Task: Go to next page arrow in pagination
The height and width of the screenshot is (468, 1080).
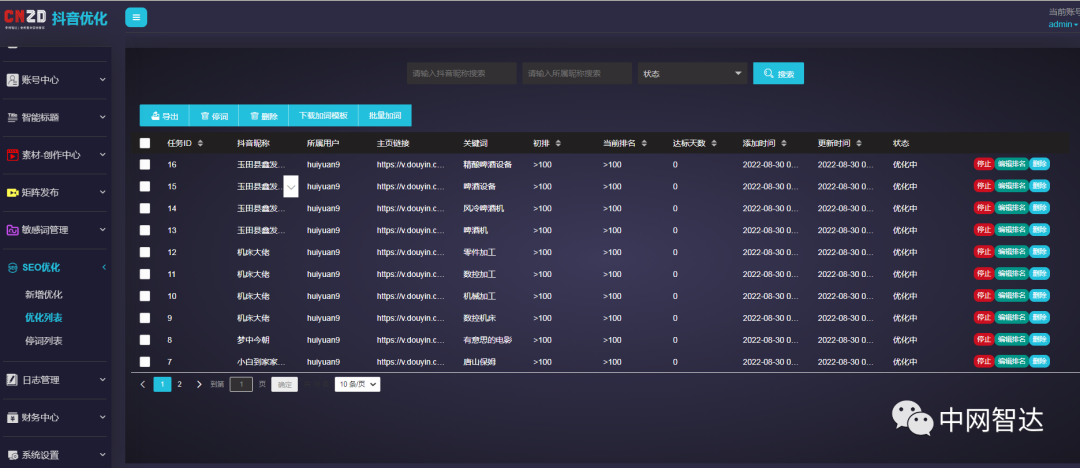Action: pyautogui.click(x=199, y=384)
